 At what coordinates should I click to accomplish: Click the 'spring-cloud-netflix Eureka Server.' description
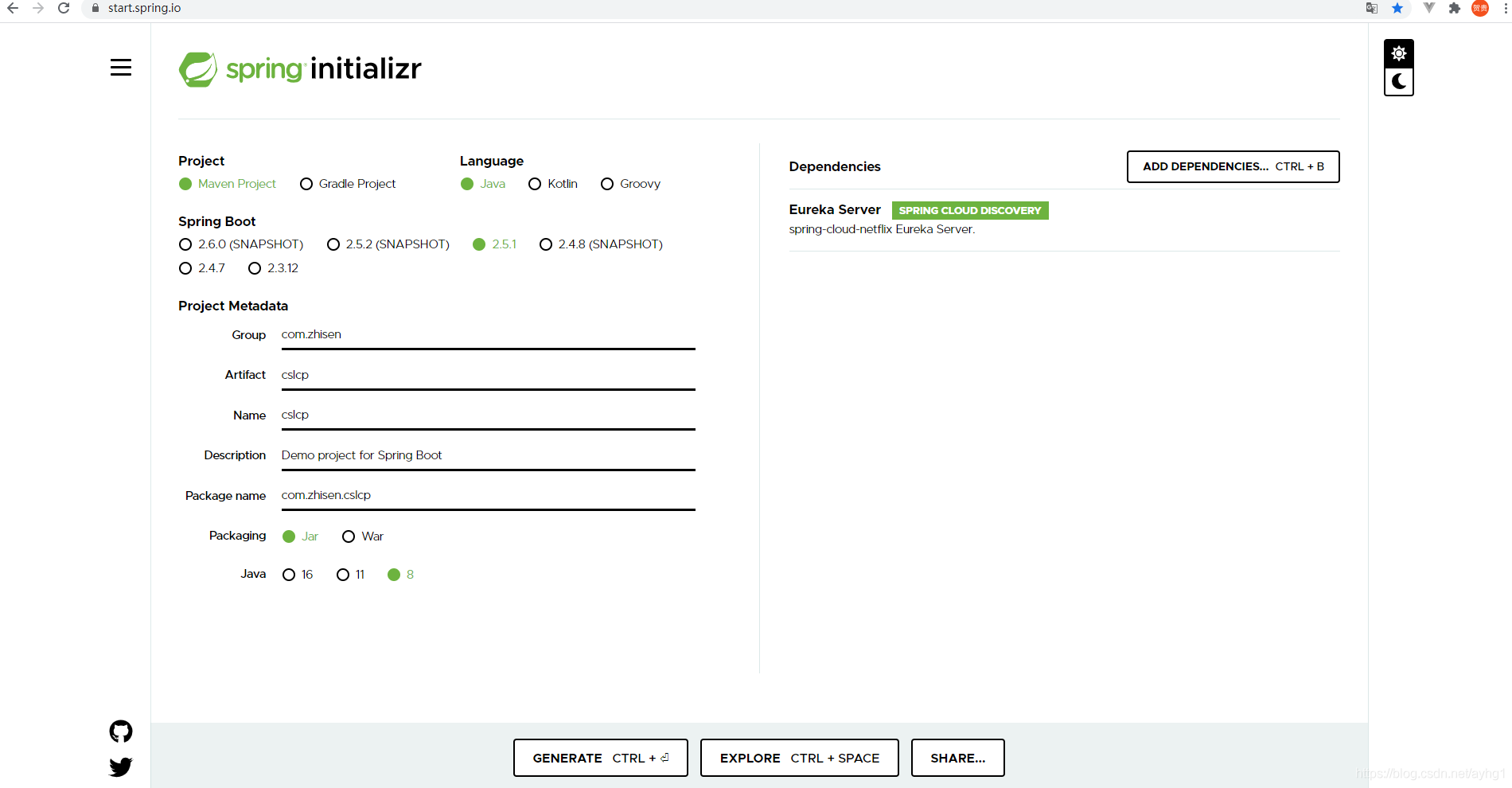pos(882,229)
